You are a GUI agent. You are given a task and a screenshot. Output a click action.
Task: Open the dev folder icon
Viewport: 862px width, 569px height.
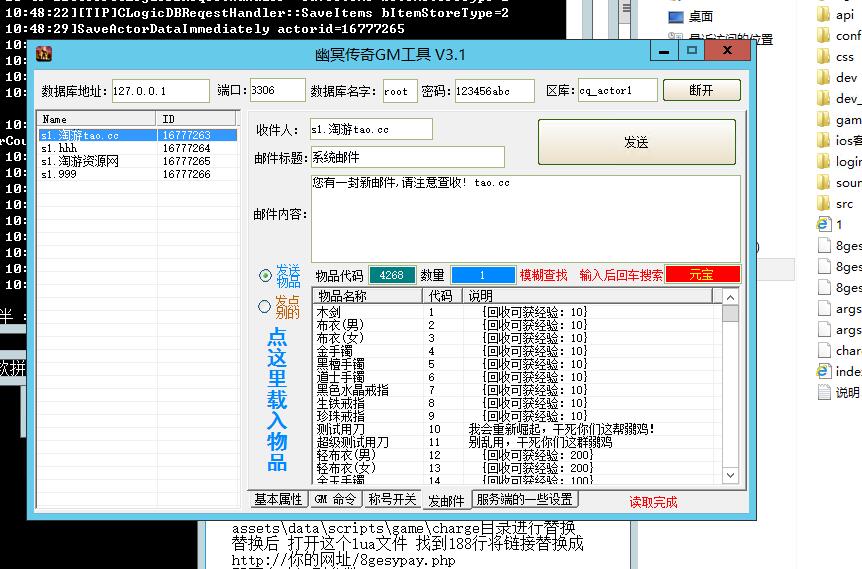tap(822, 78)
